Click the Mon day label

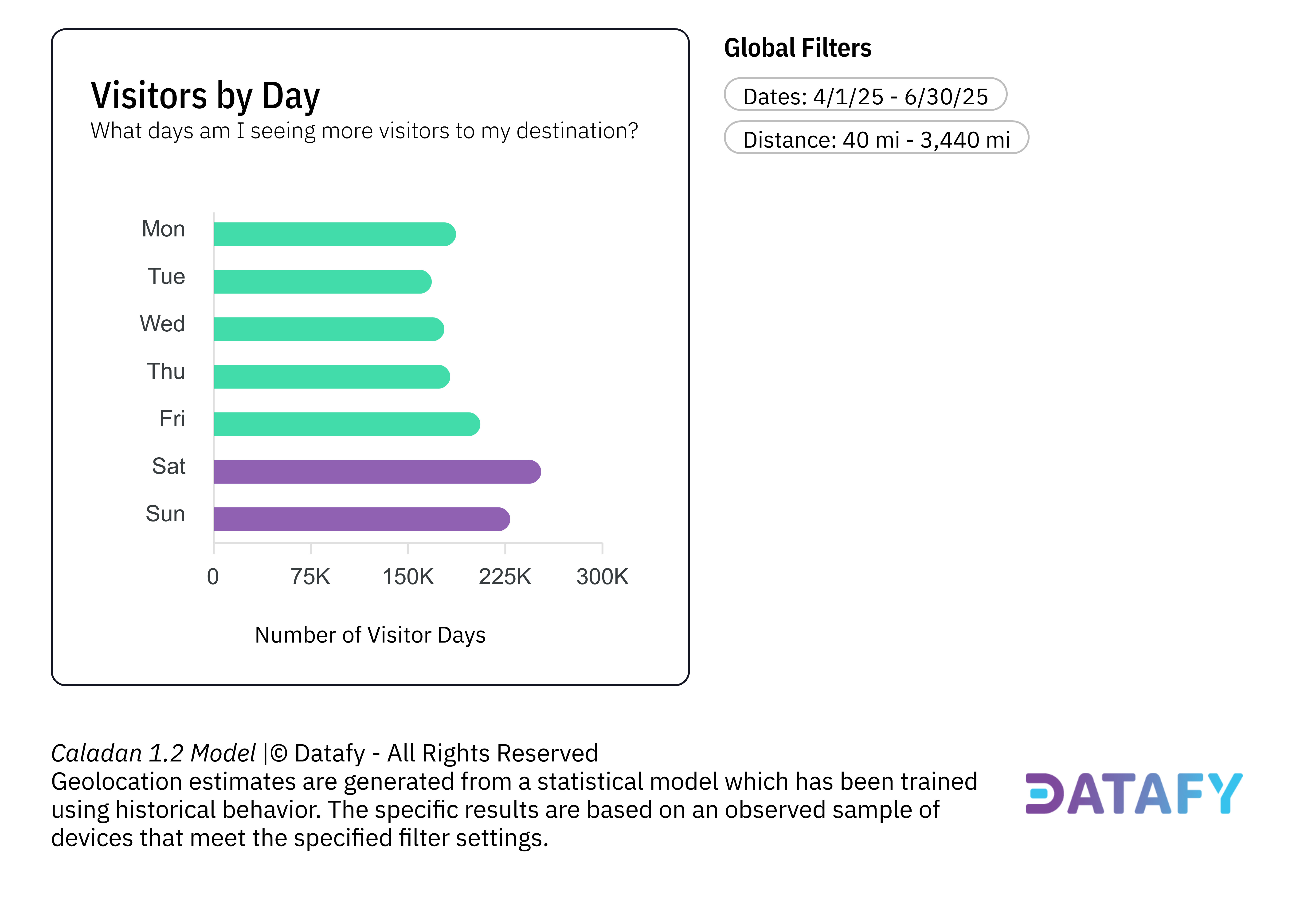coord(163,229)
